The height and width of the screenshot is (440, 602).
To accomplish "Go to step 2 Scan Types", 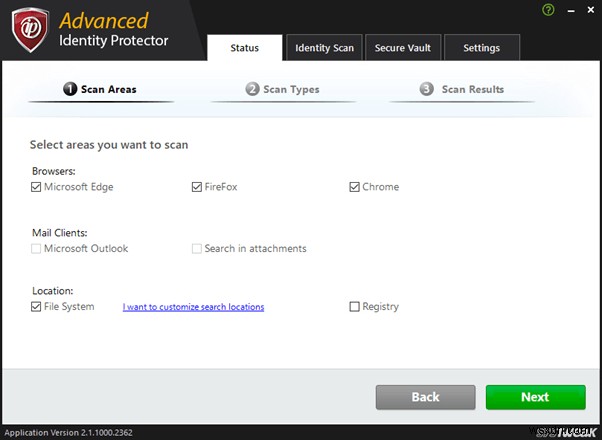I will 282,89.
